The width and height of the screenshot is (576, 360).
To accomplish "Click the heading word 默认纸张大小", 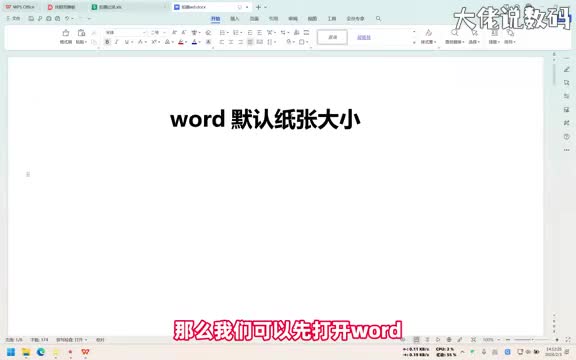I will click(295, 120).
